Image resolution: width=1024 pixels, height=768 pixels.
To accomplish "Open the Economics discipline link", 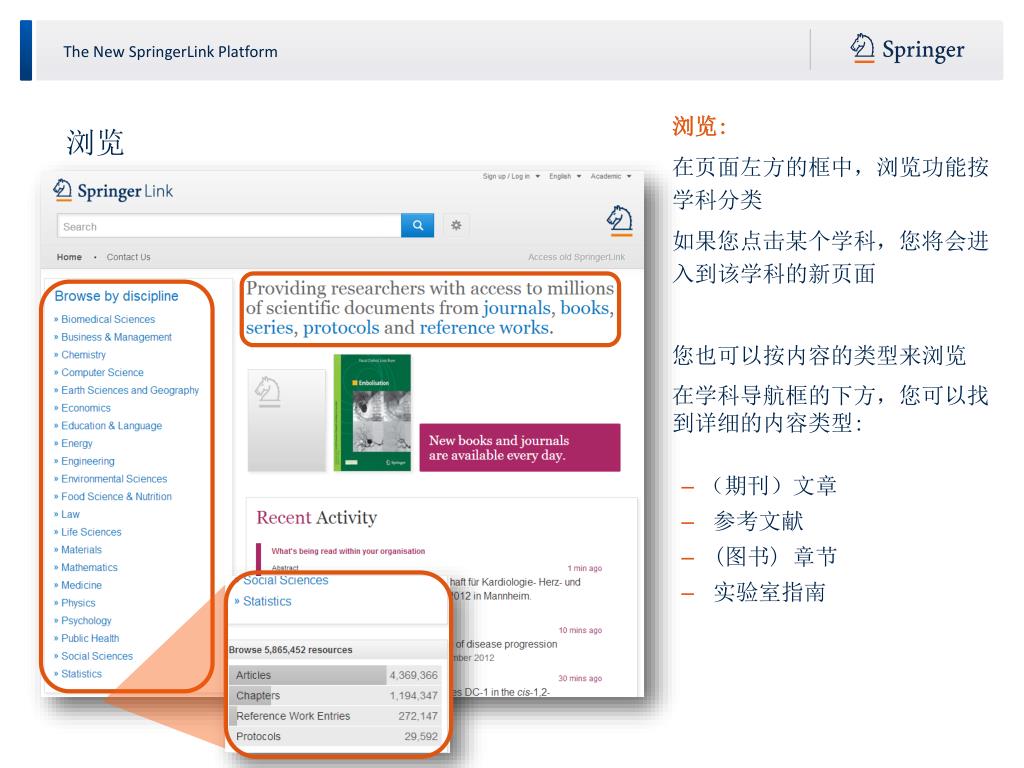I will coord(86,408).
